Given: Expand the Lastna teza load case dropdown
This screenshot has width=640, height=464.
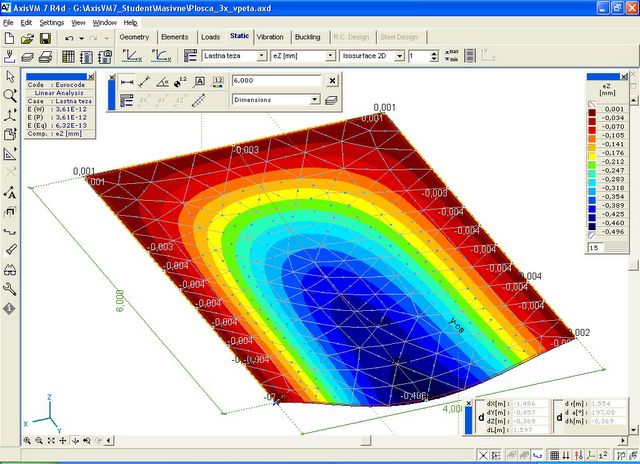Looking at the screenshot, I should point(262,56).
